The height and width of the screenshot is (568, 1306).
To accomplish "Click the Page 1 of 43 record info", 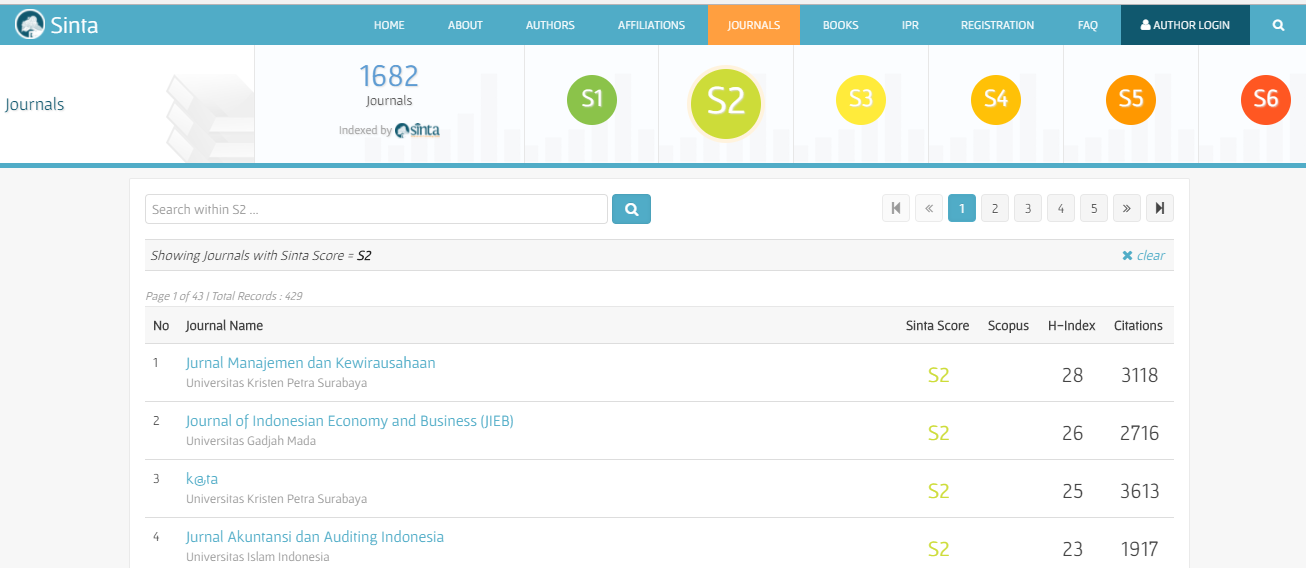I will [x=224, y=296].
